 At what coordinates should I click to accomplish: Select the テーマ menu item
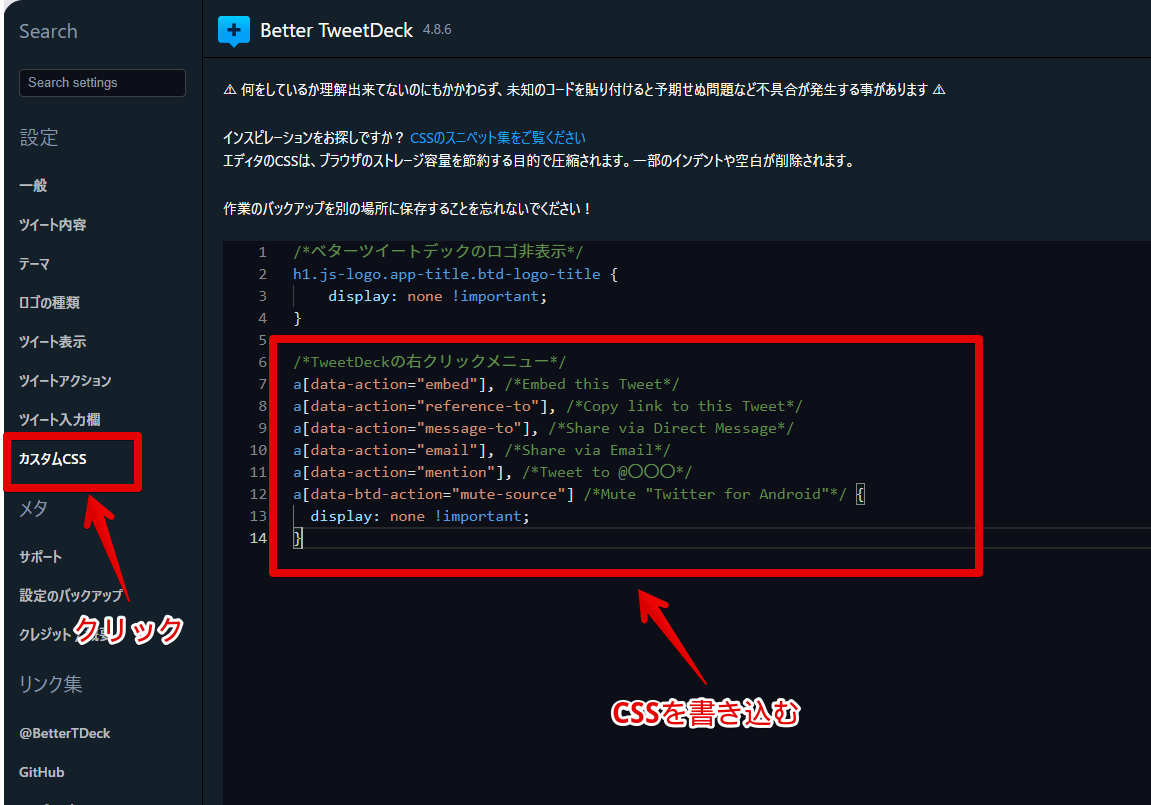coord(35,263)
